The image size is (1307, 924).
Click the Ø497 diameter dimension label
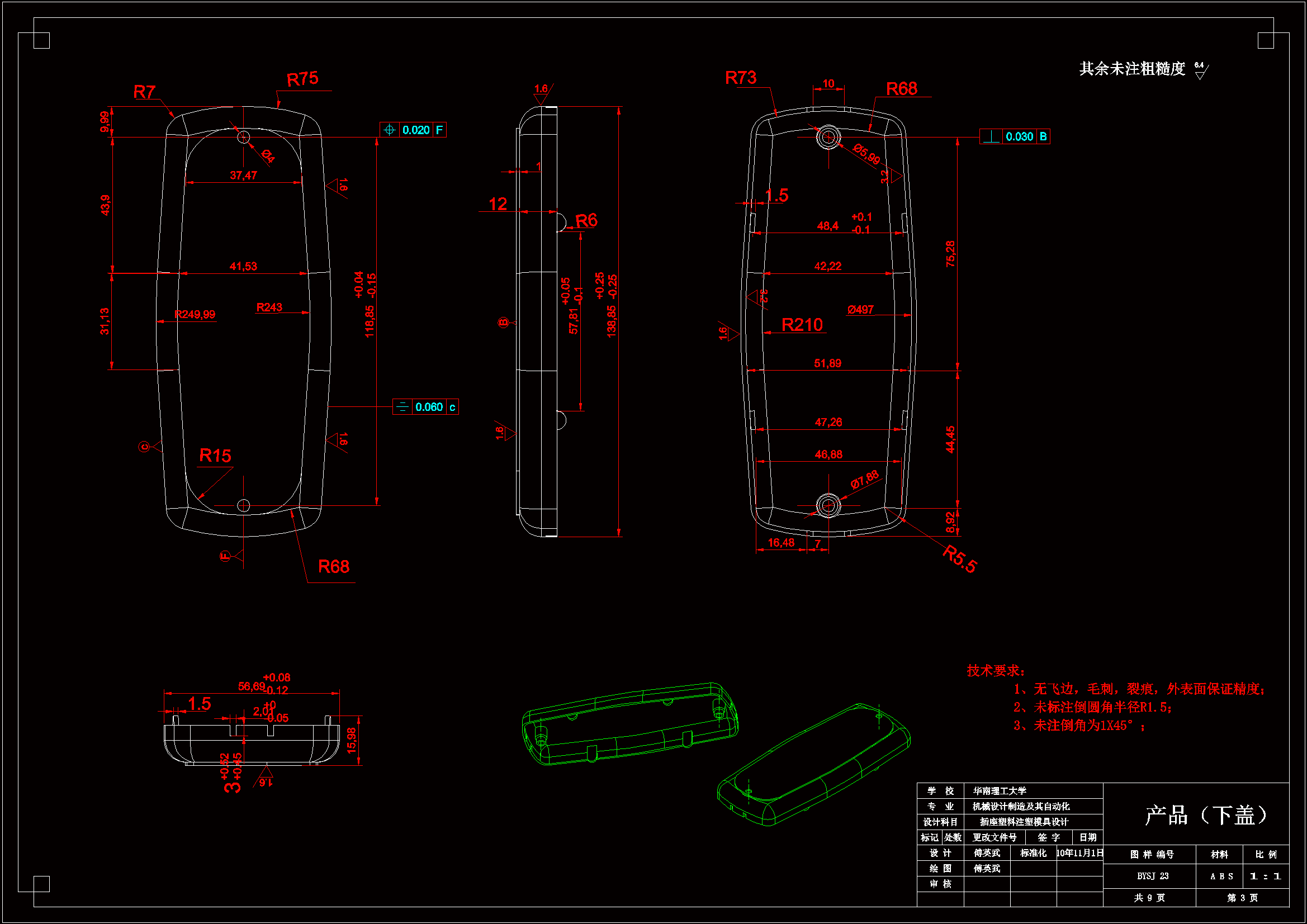coord(860,310)
